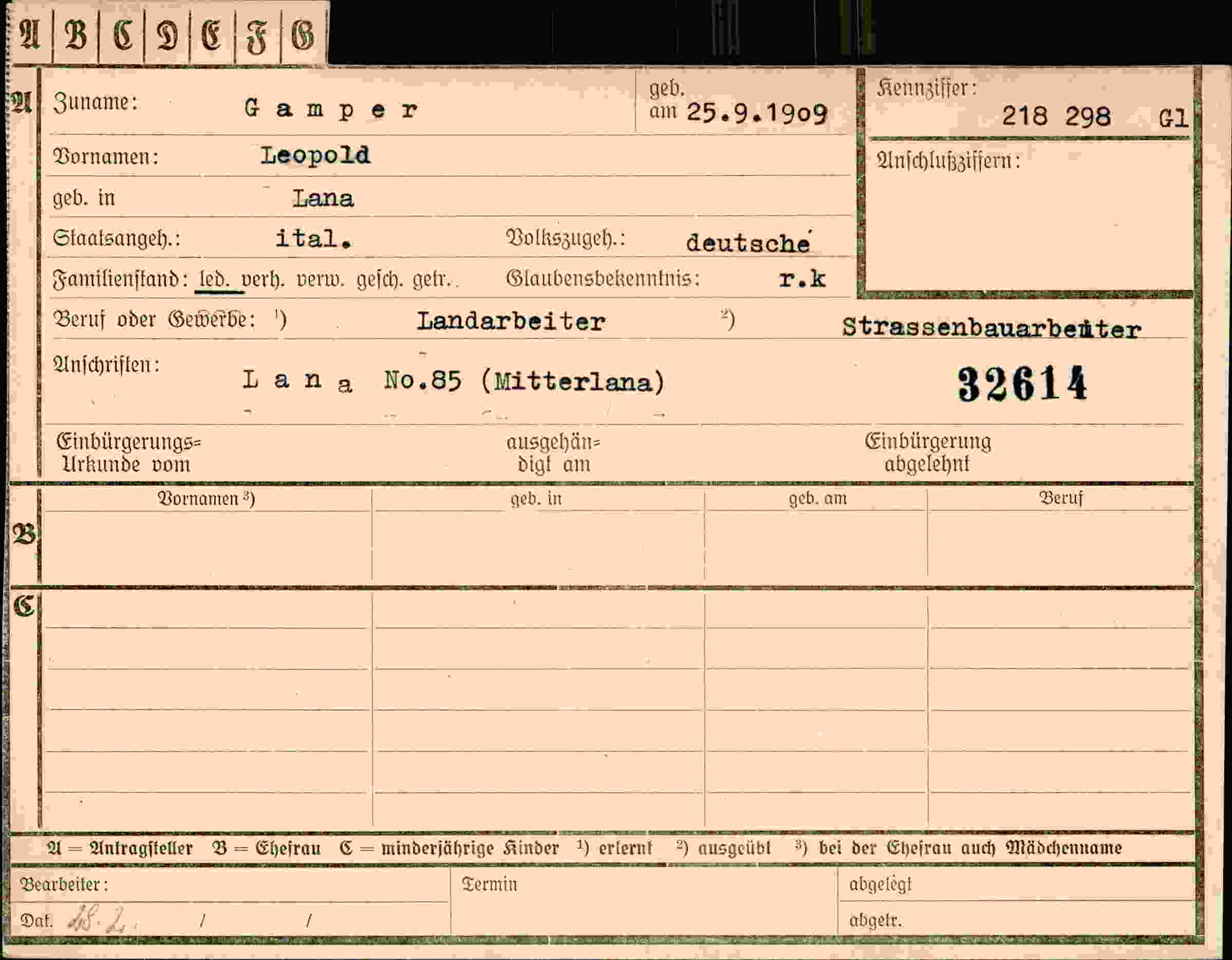Image resolution: width=1232 pixels, height=960 pixels.
Task: Click the 'Volkszugeh.:' label
Action: (566, 239)
